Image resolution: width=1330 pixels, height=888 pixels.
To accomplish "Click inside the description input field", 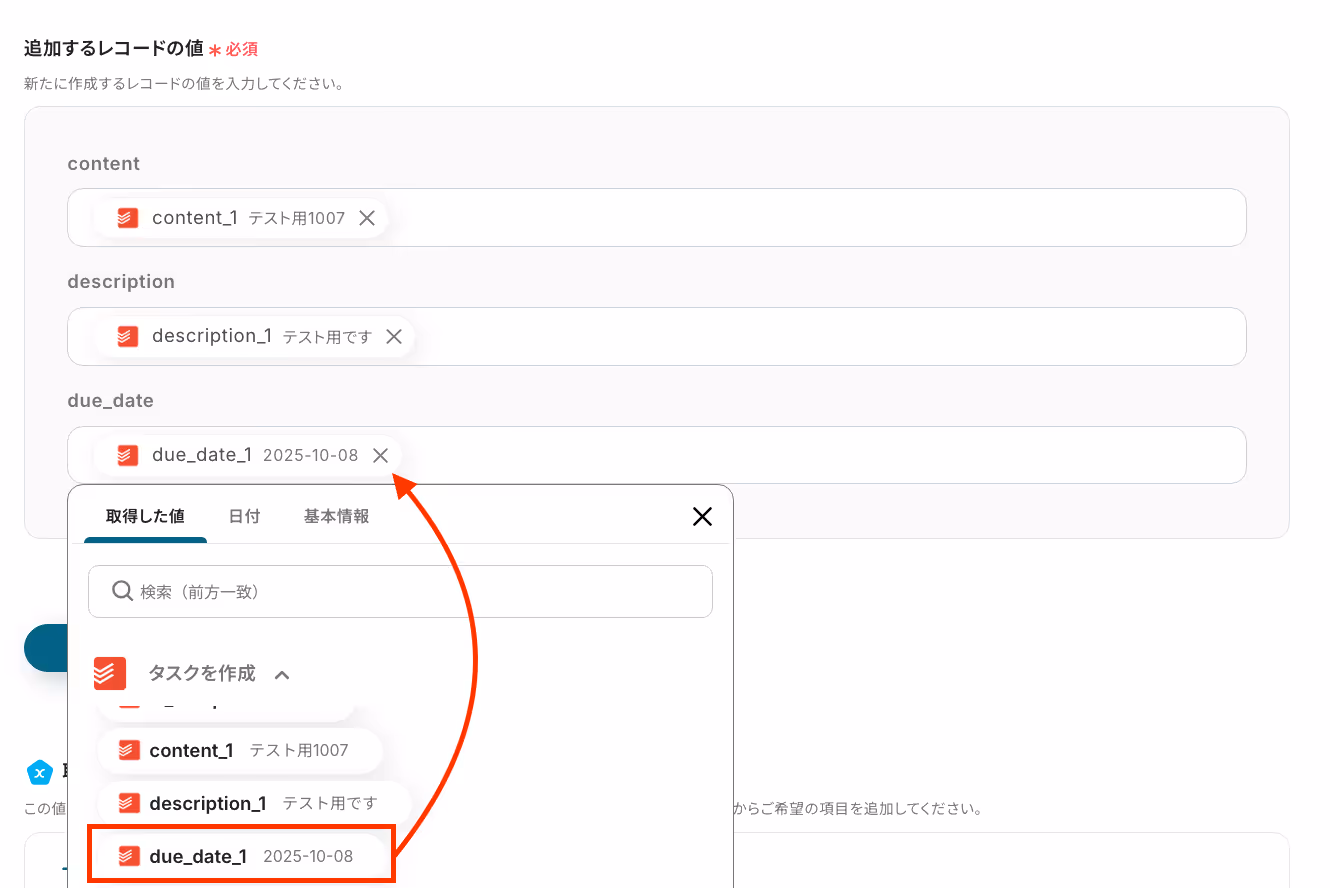I will click(656, 337).
